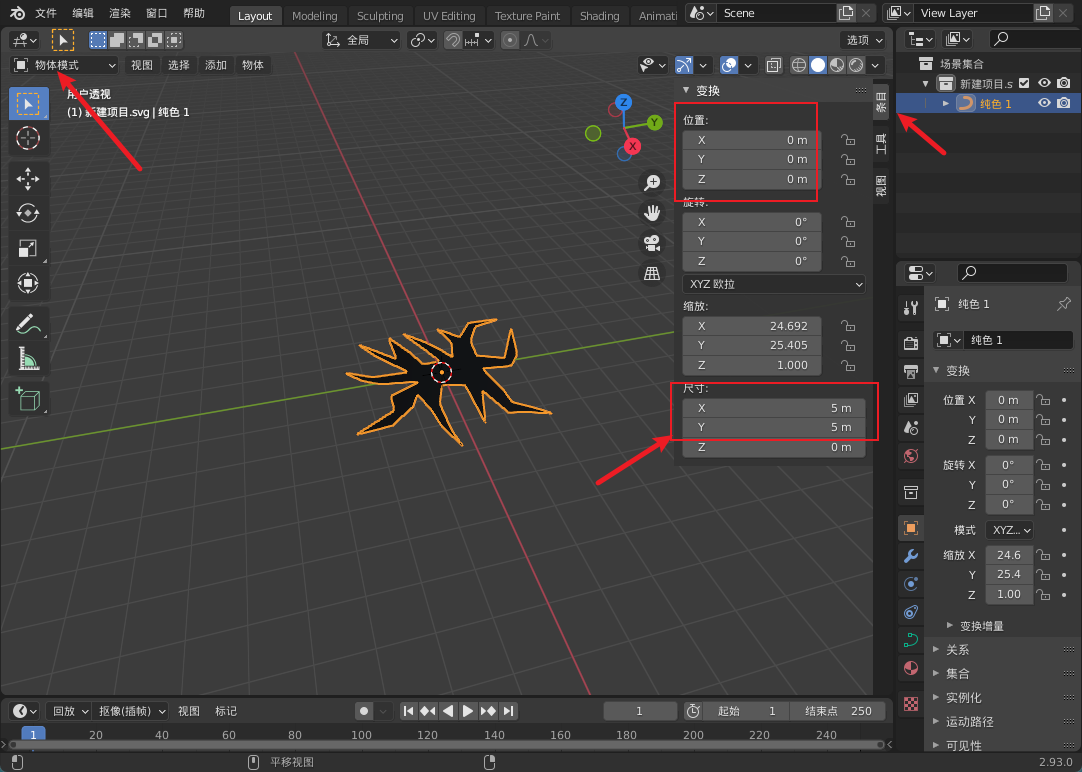
Task: Select the Rotate tool
Action: 28,213
